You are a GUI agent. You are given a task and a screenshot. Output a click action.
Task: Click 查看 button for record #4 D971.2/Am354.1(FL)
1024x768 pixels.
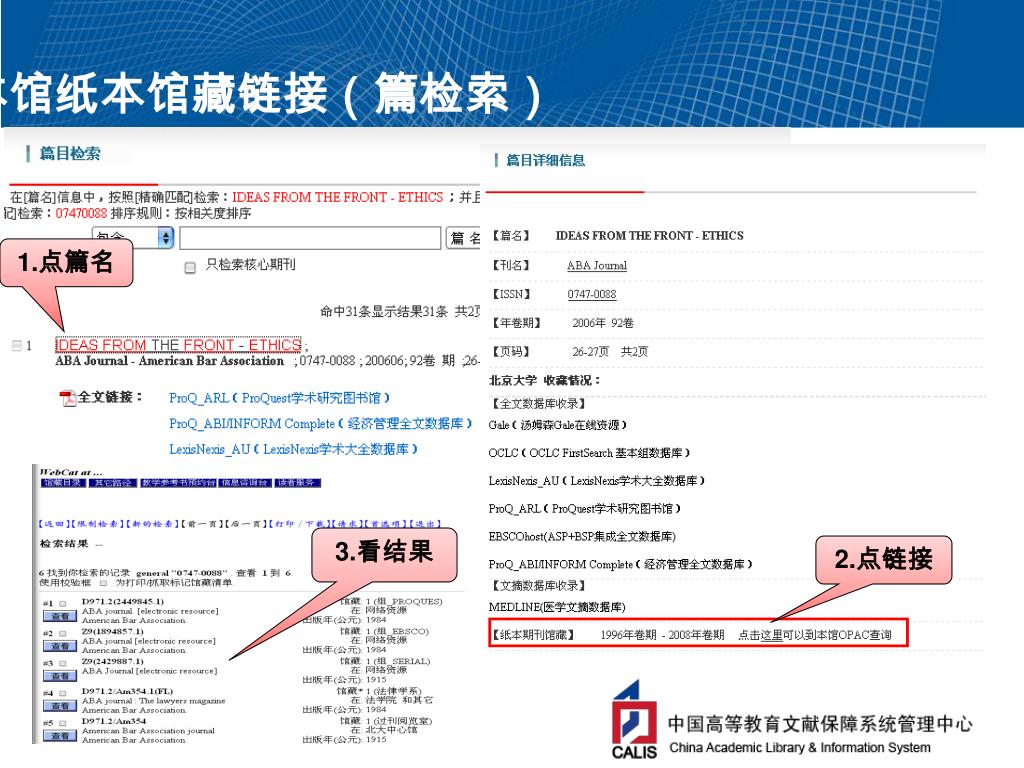pyautogui.click(x=60, y=706)
